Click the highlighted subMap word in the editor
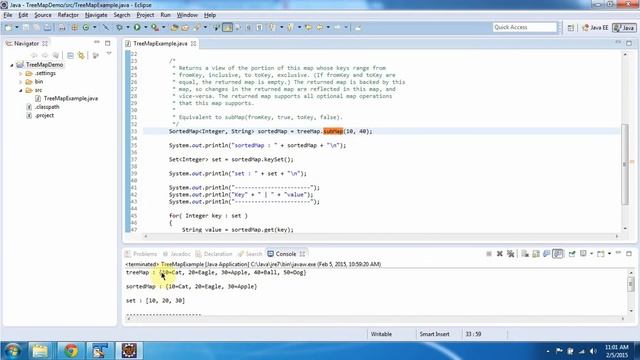The height and width of the screenshot is (360, 640). pos(333,131)
